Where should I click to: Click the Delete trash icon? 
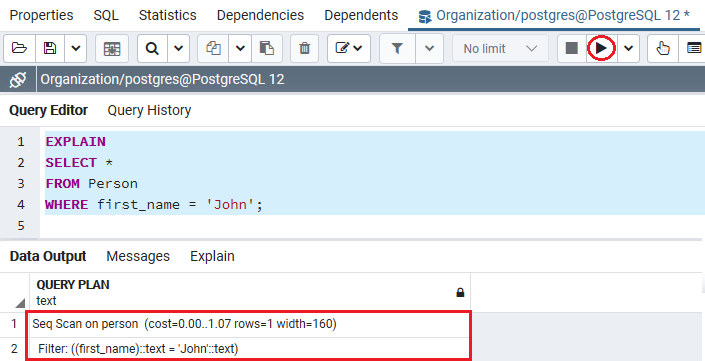pyautogui.click(x=304, y=48)
